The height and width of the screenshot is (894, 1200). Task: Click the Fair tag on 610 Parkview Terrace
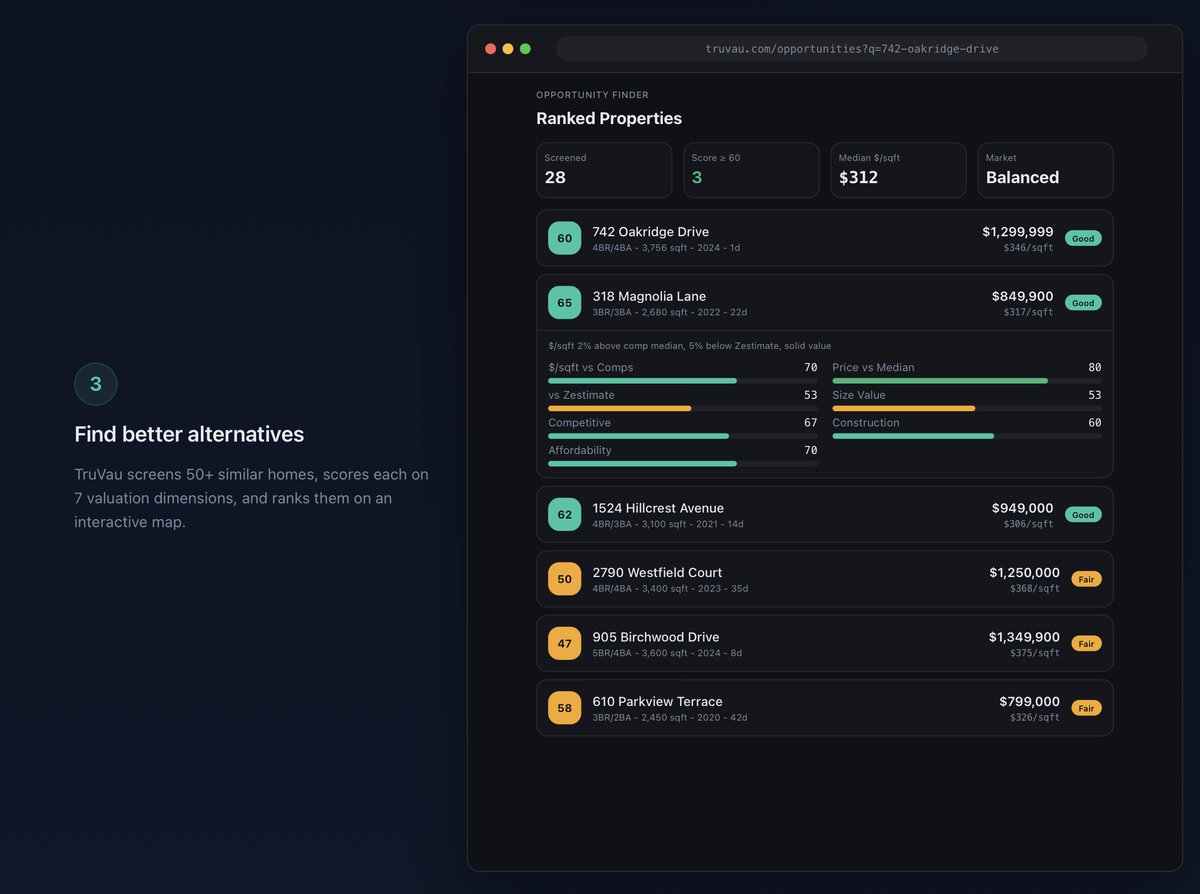[1086, 708]
